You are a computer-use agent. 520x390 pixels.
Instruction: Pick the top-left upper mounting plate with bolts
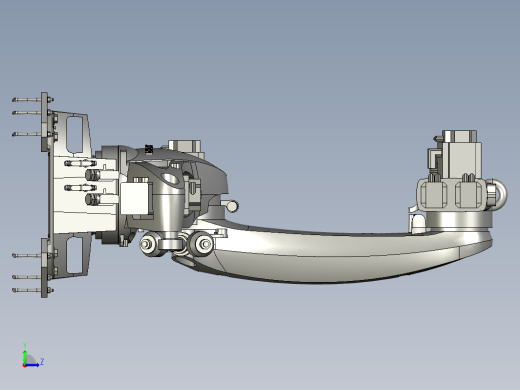point(44,122)
